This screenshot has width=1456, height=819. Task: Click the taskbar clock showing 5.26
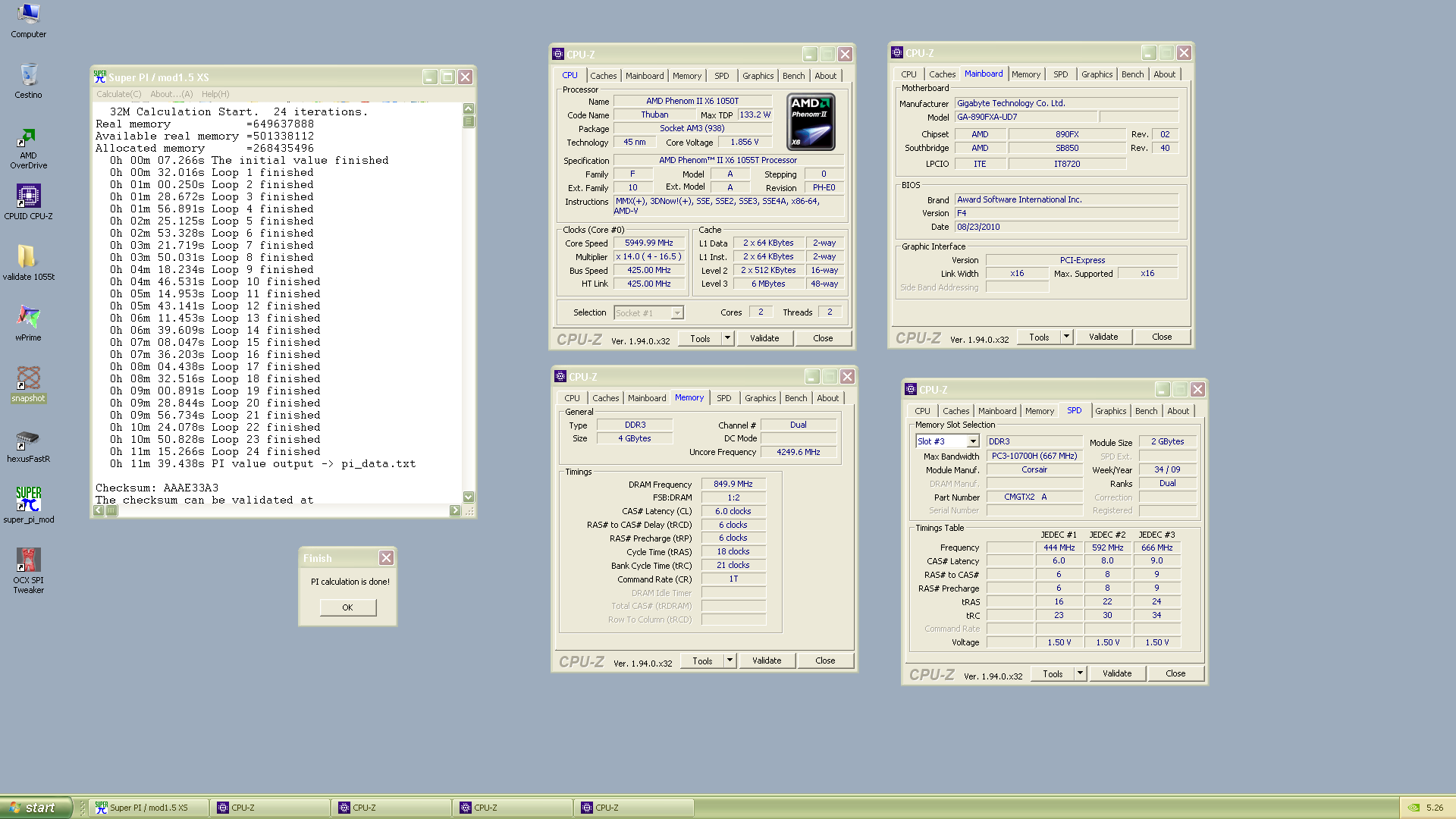[x=1435, y=808]
